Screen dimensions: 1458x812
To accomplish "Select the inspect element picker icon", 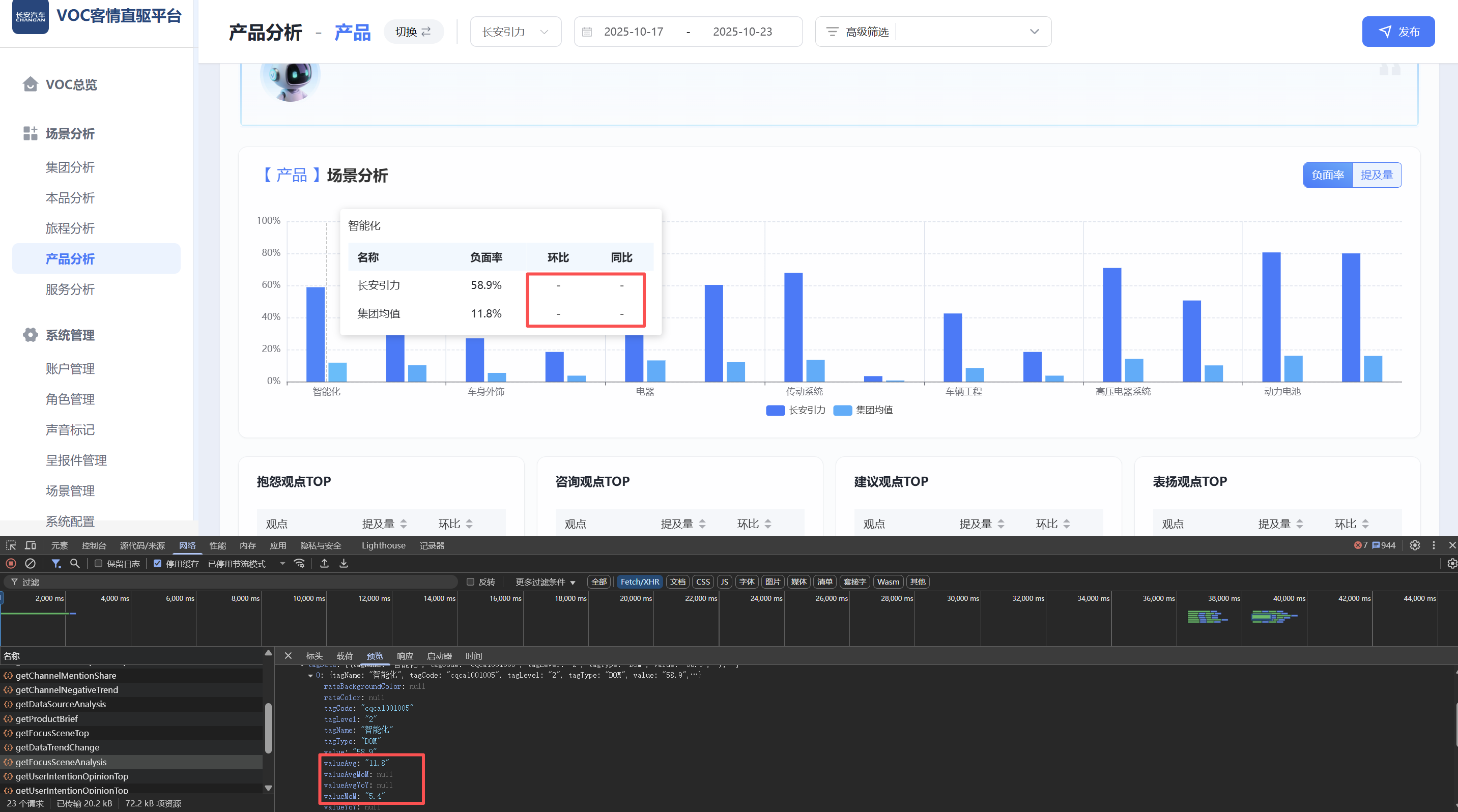I will [11, 545].
